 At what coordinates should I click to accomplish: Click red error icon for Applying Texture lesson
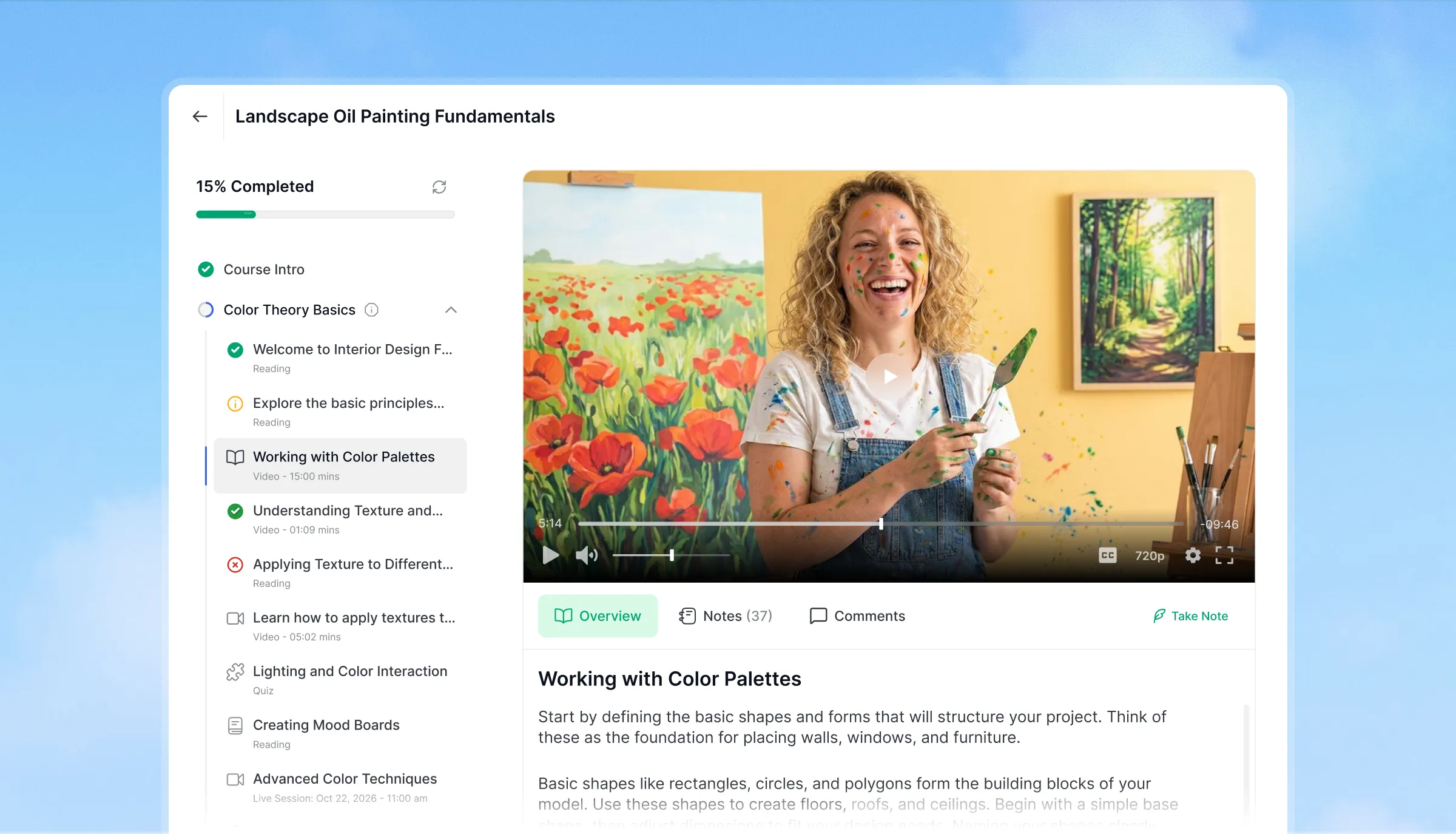[x=235, y=564]
